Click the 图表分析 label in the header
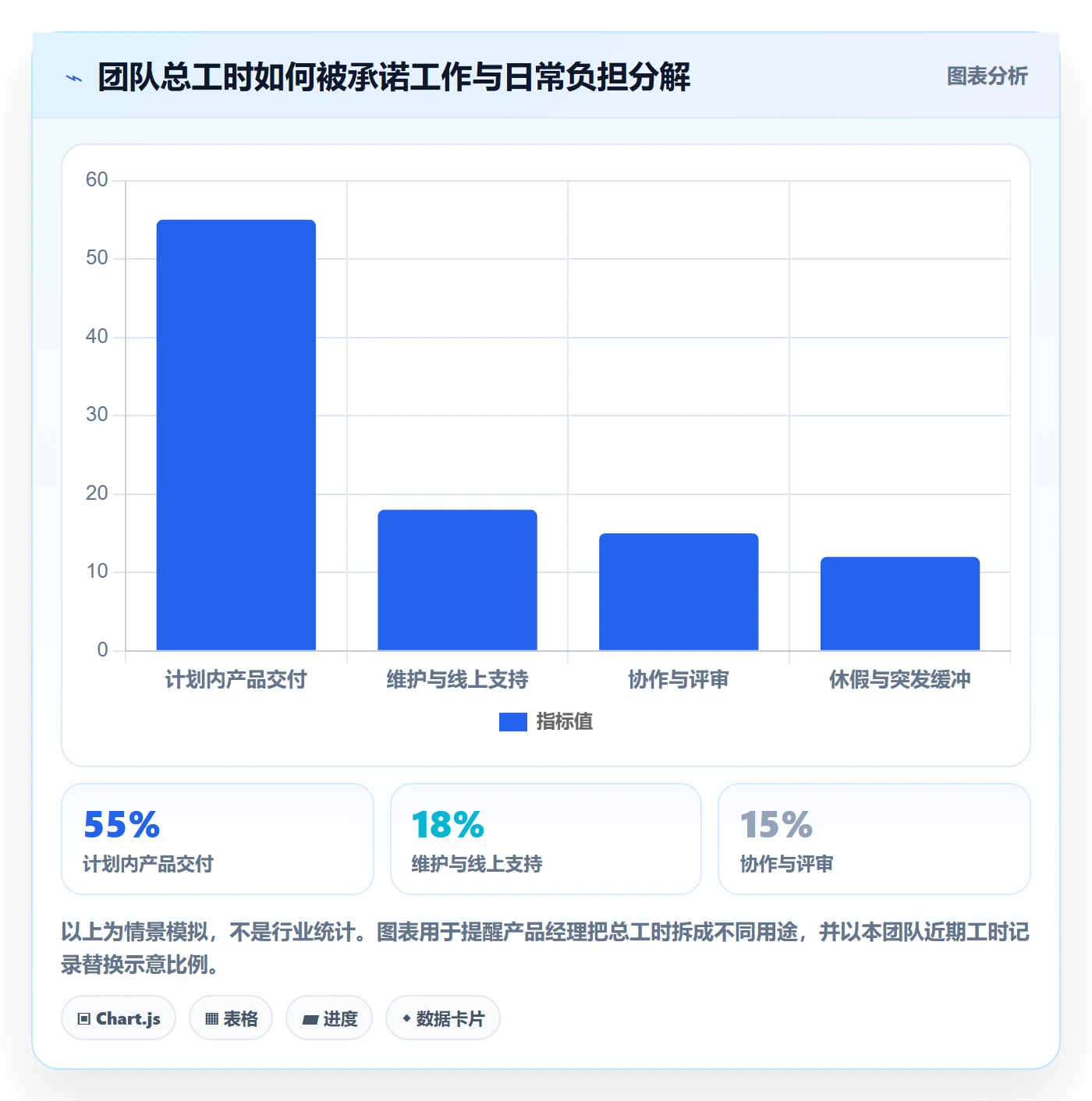The height and width of the screenshot is (1101, 1092). (987, 76)
